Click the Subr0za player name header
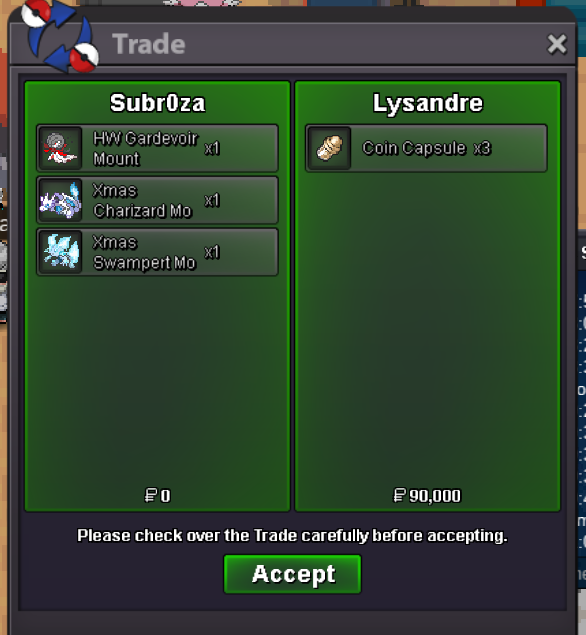This screenshot has width=586, height=635. tap(158, 103)
